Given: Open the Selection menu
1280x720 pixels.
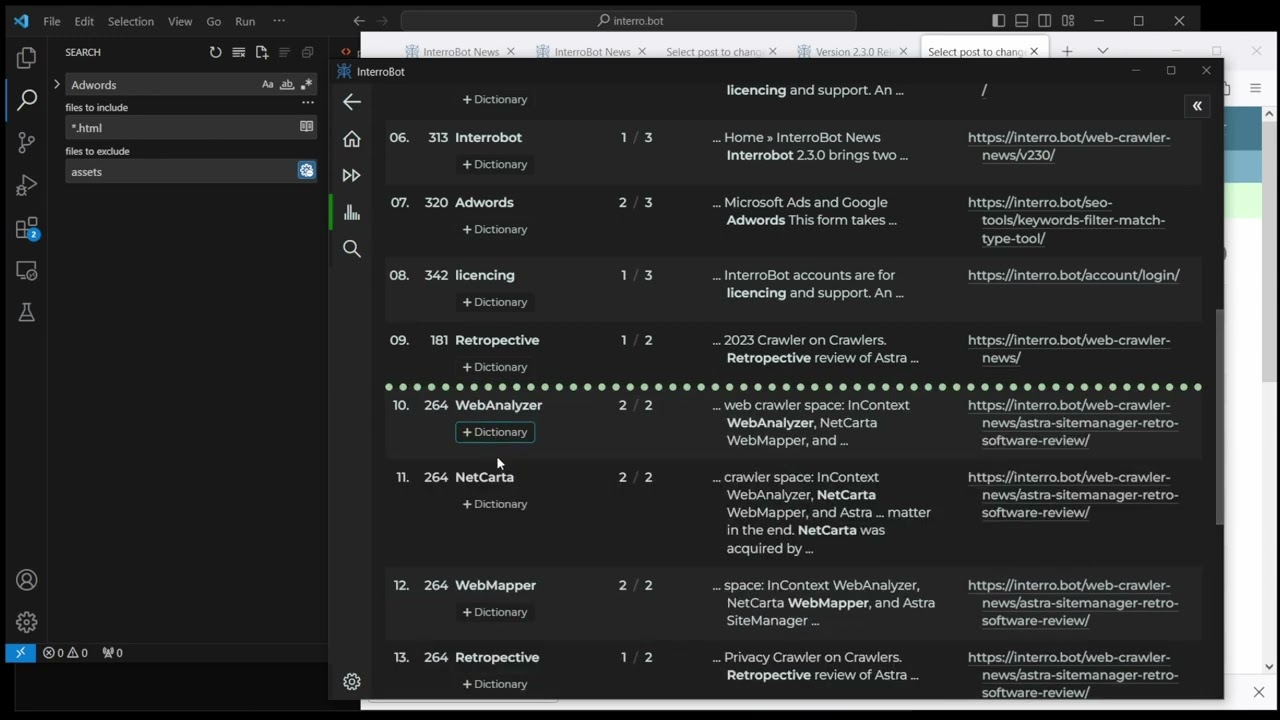Looking at the screenshot, I should (131, 21).
